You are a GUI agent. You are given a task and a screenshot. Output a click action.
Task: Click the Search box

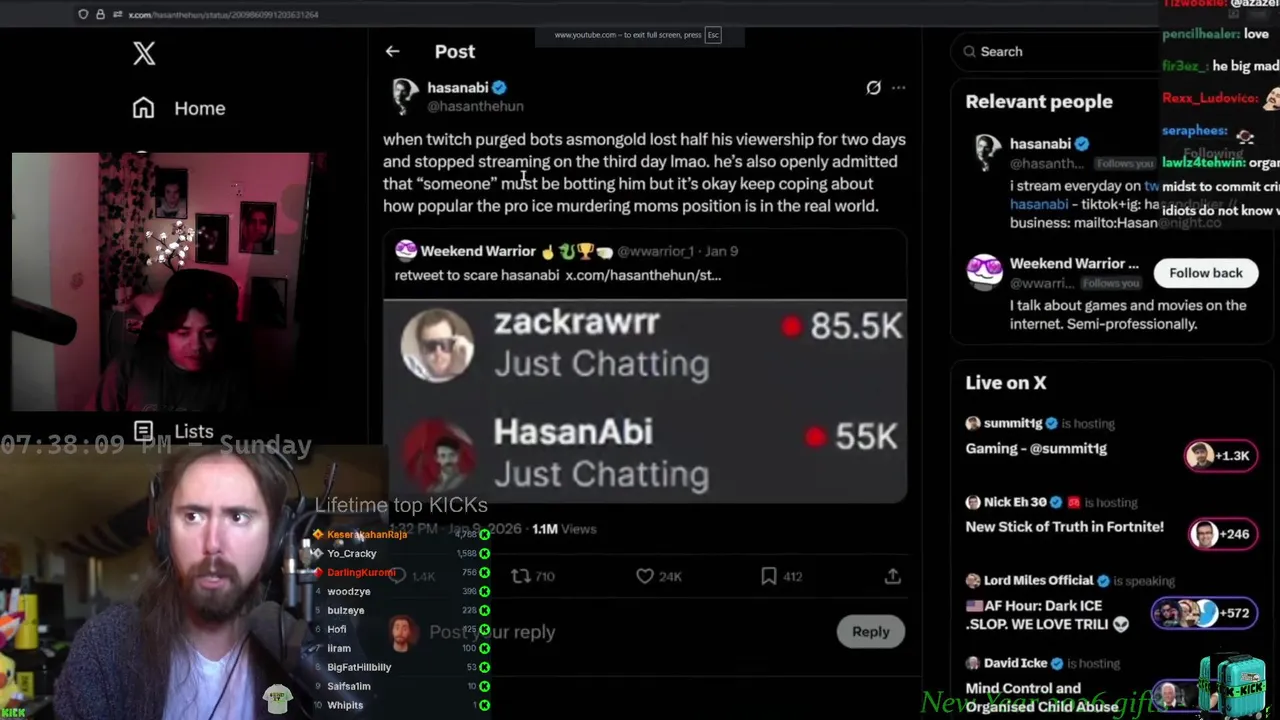click(1055, 51)
